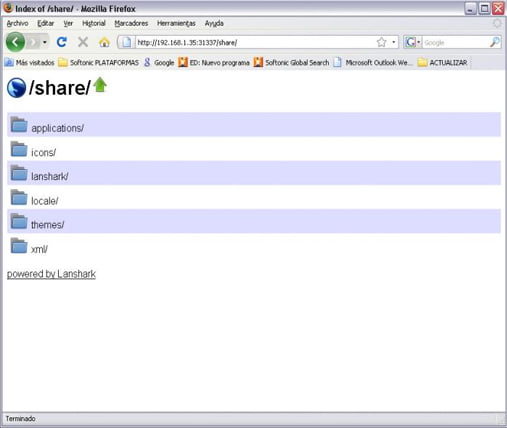Click the Firefox icon in the title bar
Viewport: 507px width, 428px height.
tap(8, 7)
